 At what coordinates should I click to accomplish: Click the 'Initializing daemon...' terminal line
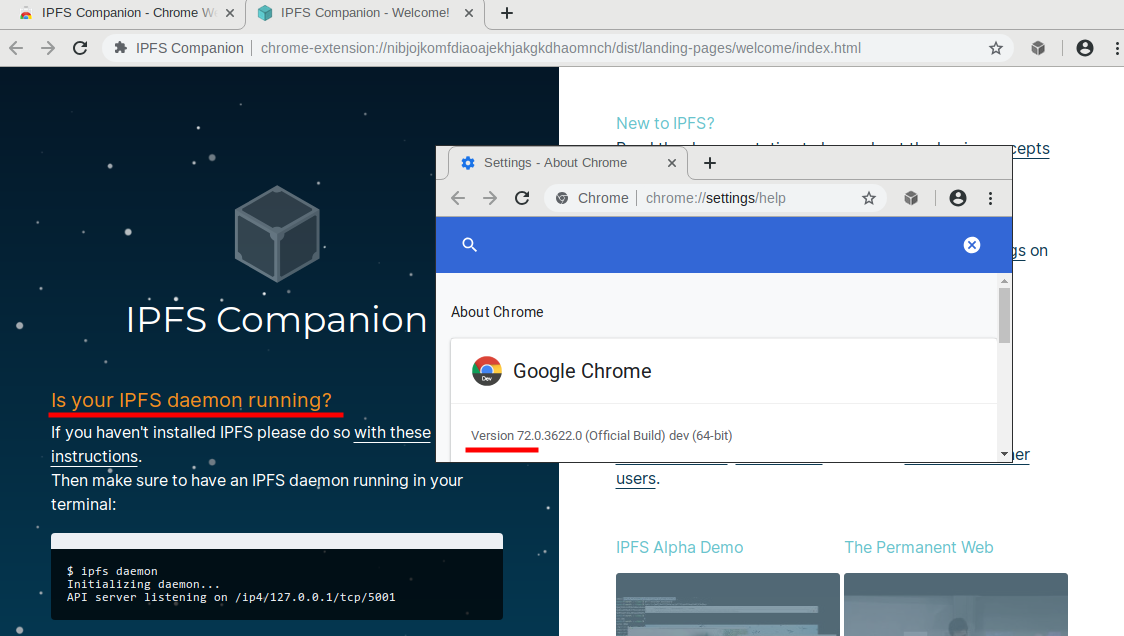pyautogui.click(x=143, y=584)
